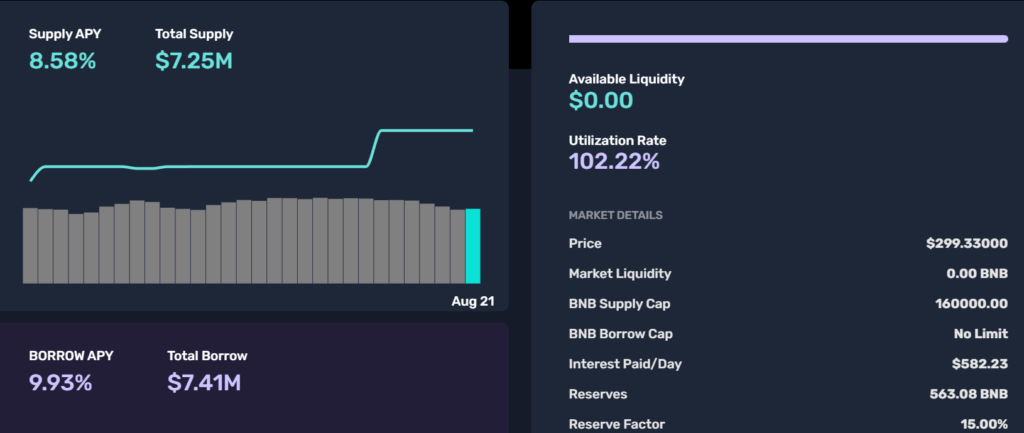Screen dimensions: 1024x433
Task: Click the Supply APY label text
Action: point(65,34)
